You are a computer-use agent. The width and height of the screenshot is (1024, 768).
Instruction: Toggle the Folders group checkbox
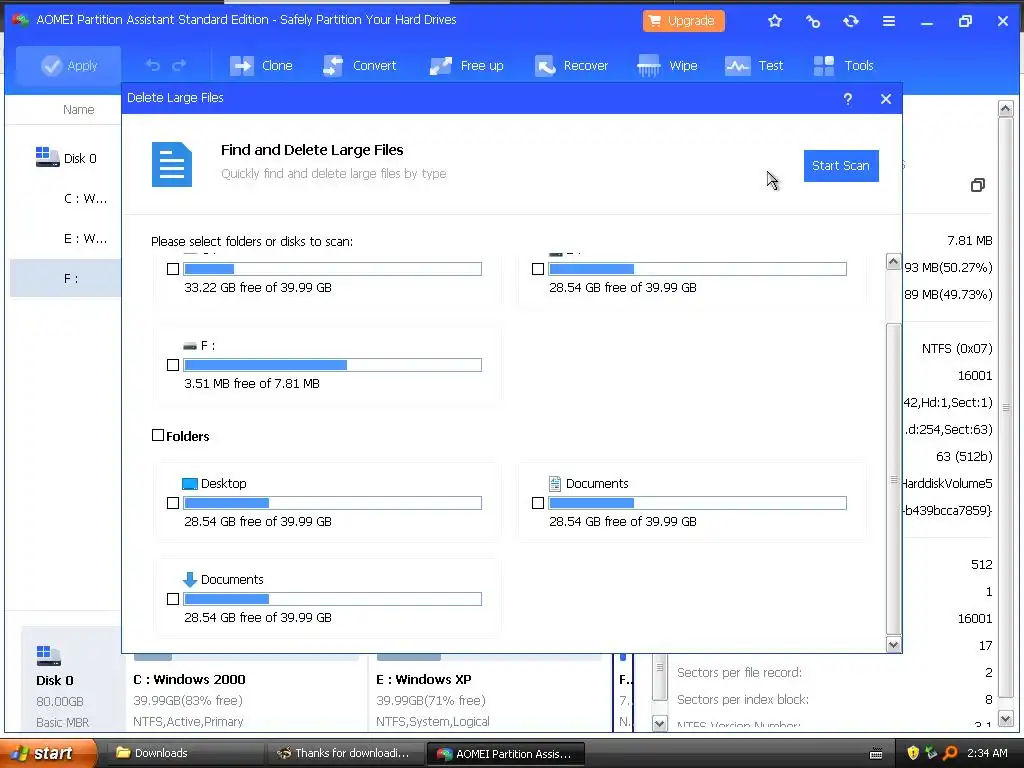[x=158, y=435]
